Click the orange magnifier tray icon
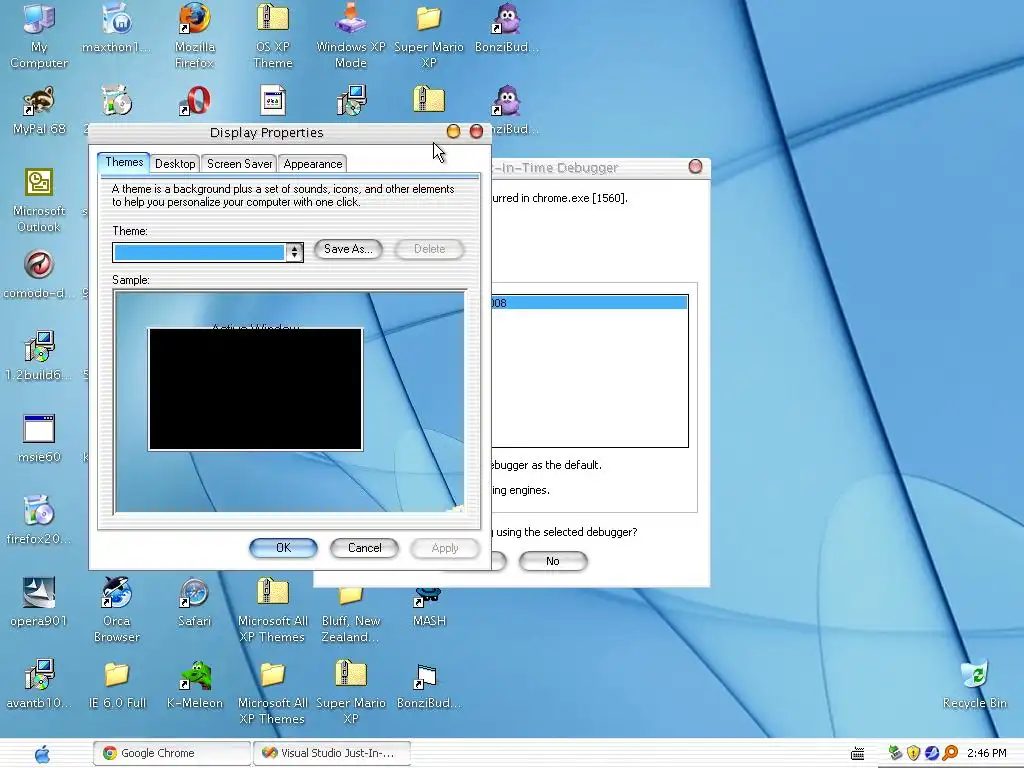 click(950, 753)
